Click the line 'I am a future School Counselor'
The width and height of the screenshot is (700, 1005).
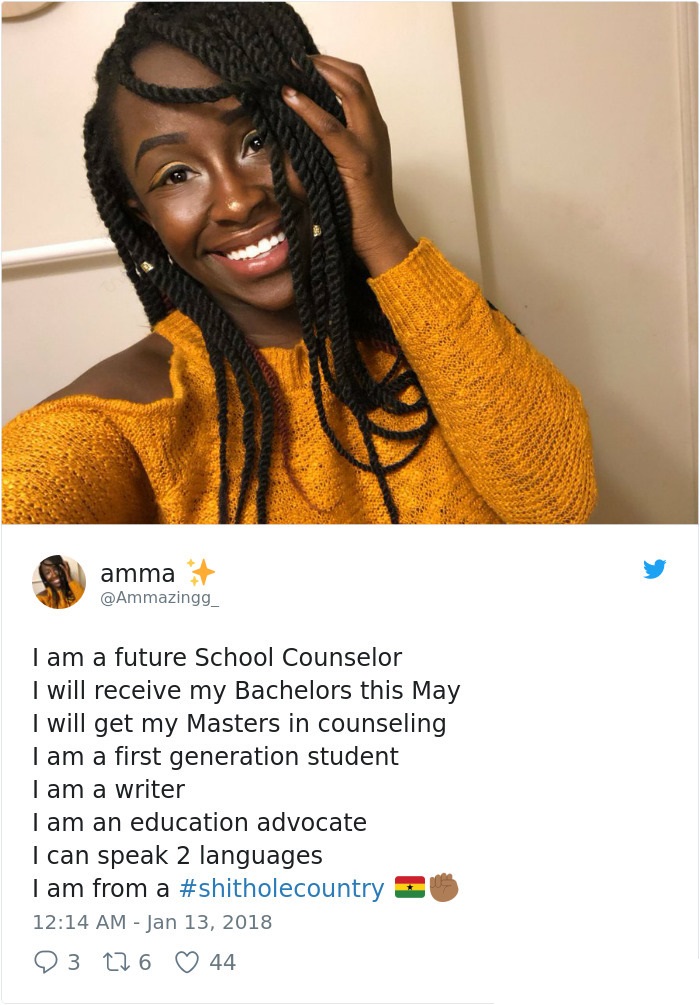pos(217,658)
